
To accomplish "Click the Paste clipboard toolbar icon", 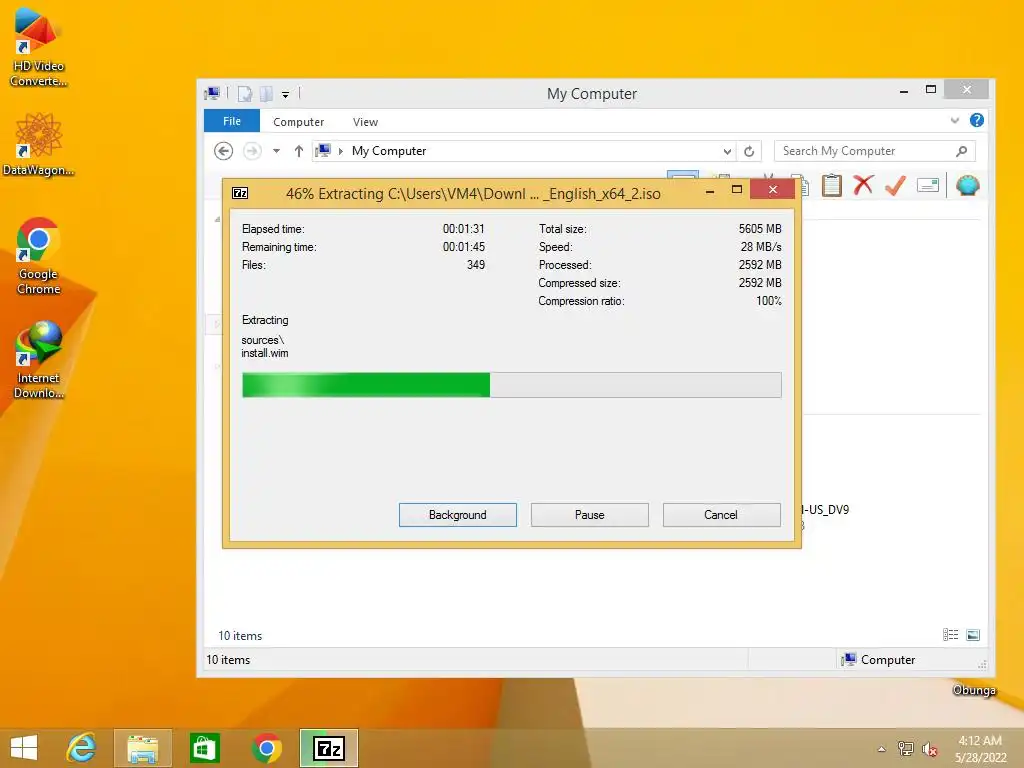I will tap(831, 185).
